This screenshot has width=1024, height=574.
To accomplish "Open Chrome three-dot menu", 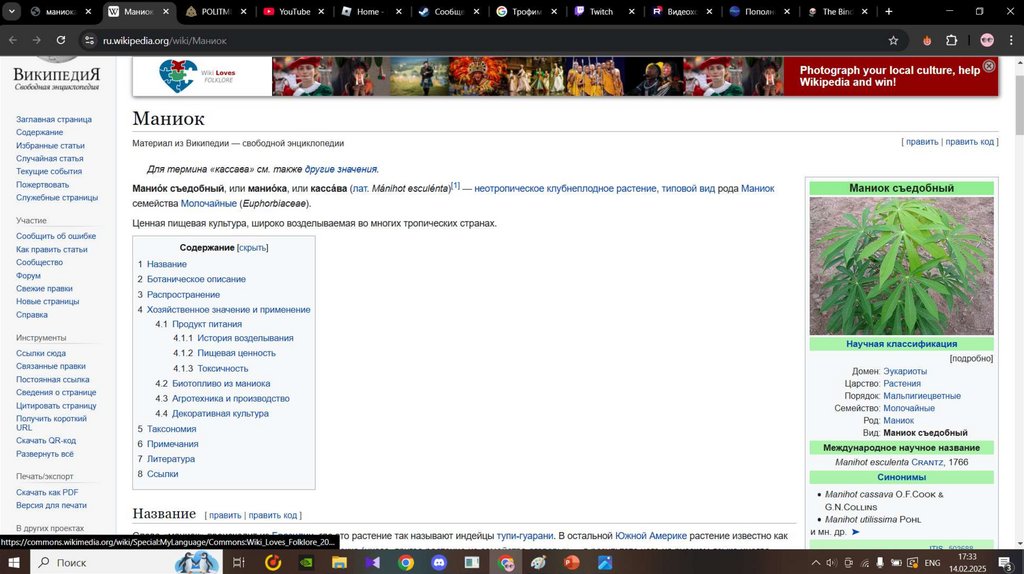I will coord(1011,40).
